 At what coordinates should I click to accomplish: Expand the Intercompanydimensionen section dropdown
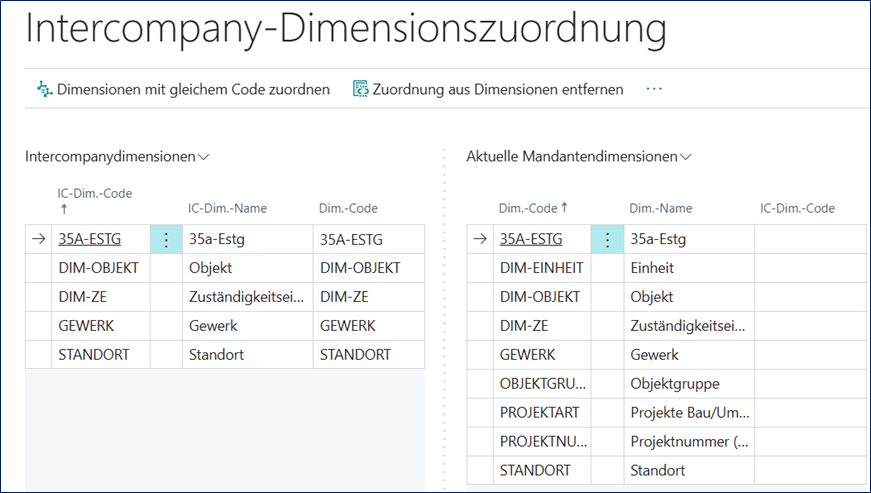(204, 157)
